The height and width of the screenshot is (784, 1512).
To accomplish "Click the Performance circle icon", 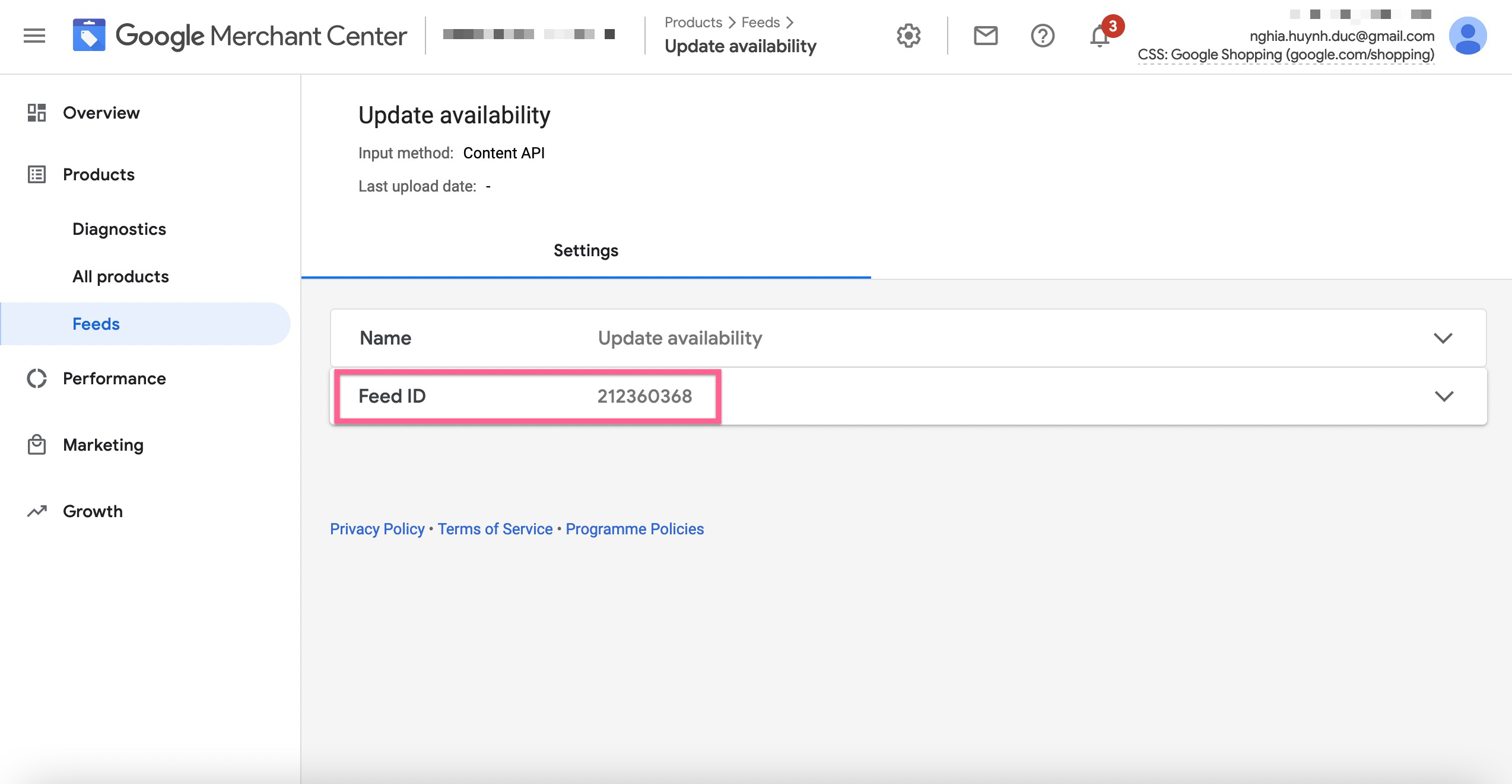I will point(37,378).
